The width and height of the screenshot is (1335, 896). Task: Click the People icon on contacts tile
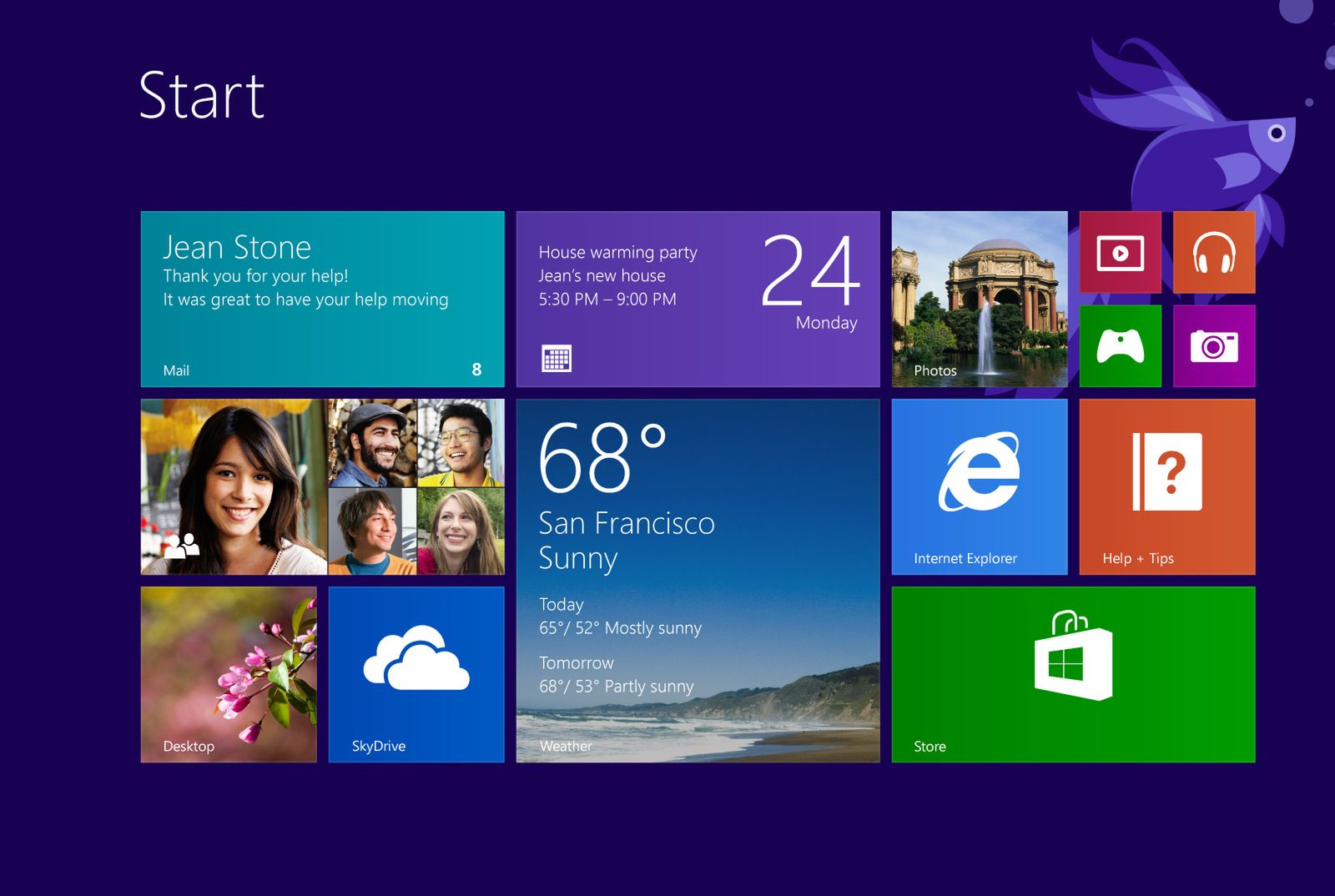[x=181, y=545]
